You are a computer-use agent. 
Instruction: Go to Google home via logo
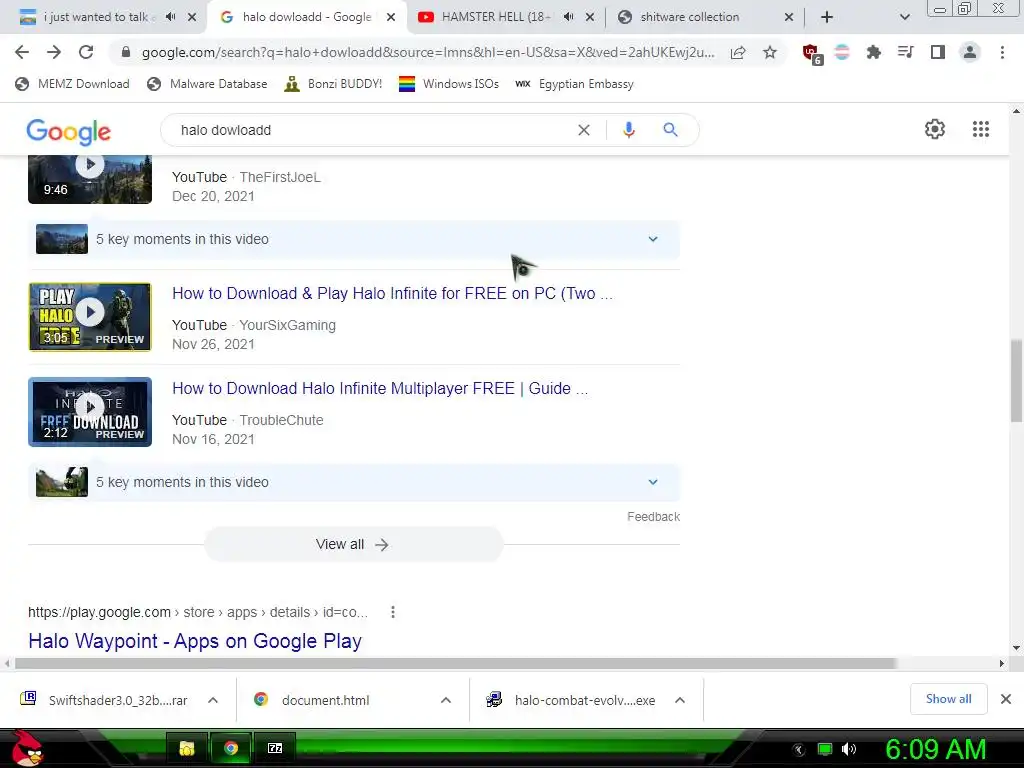(69, 132)
